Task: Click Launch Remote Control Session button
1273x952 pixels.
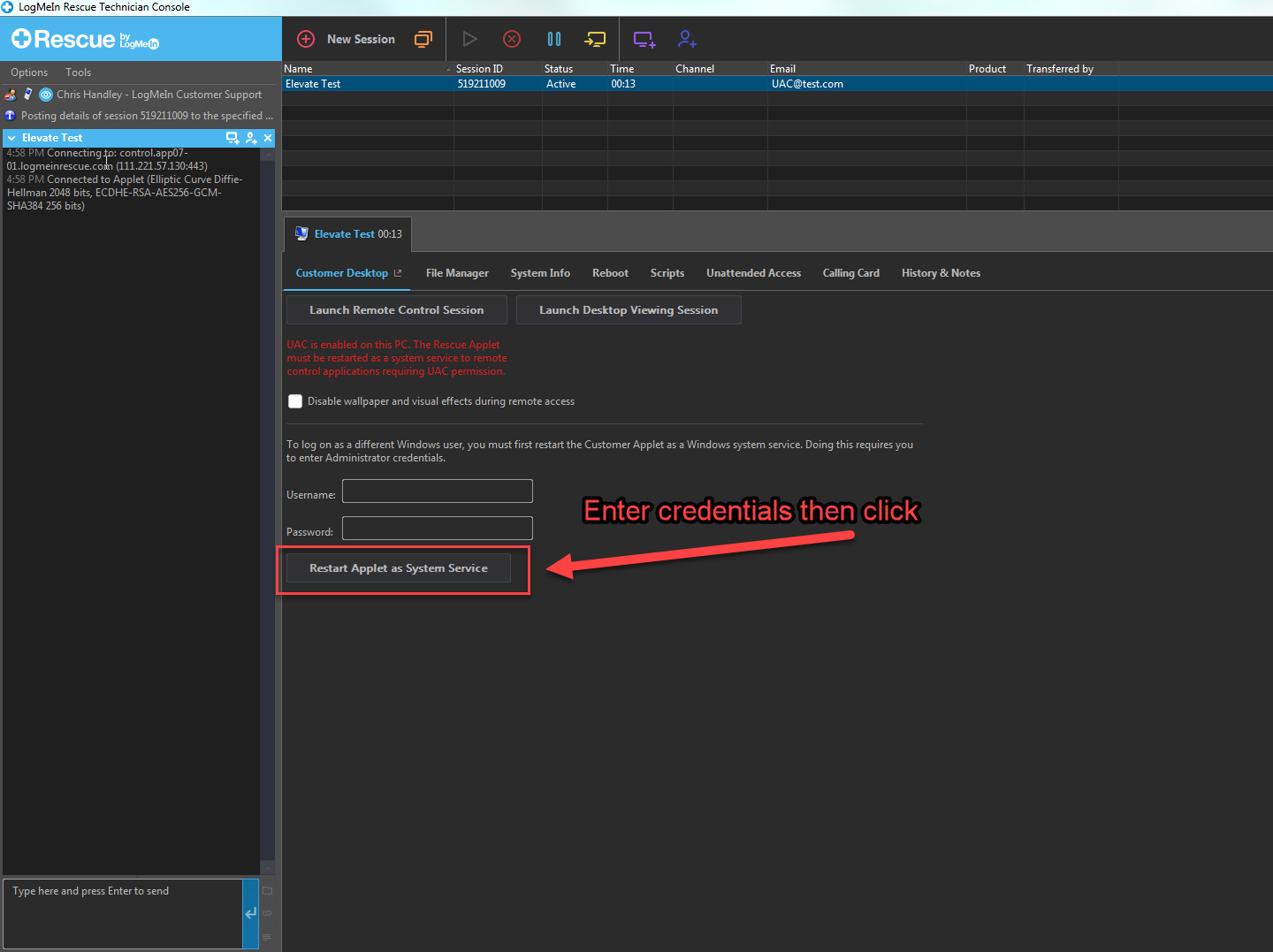Action: 397,310
